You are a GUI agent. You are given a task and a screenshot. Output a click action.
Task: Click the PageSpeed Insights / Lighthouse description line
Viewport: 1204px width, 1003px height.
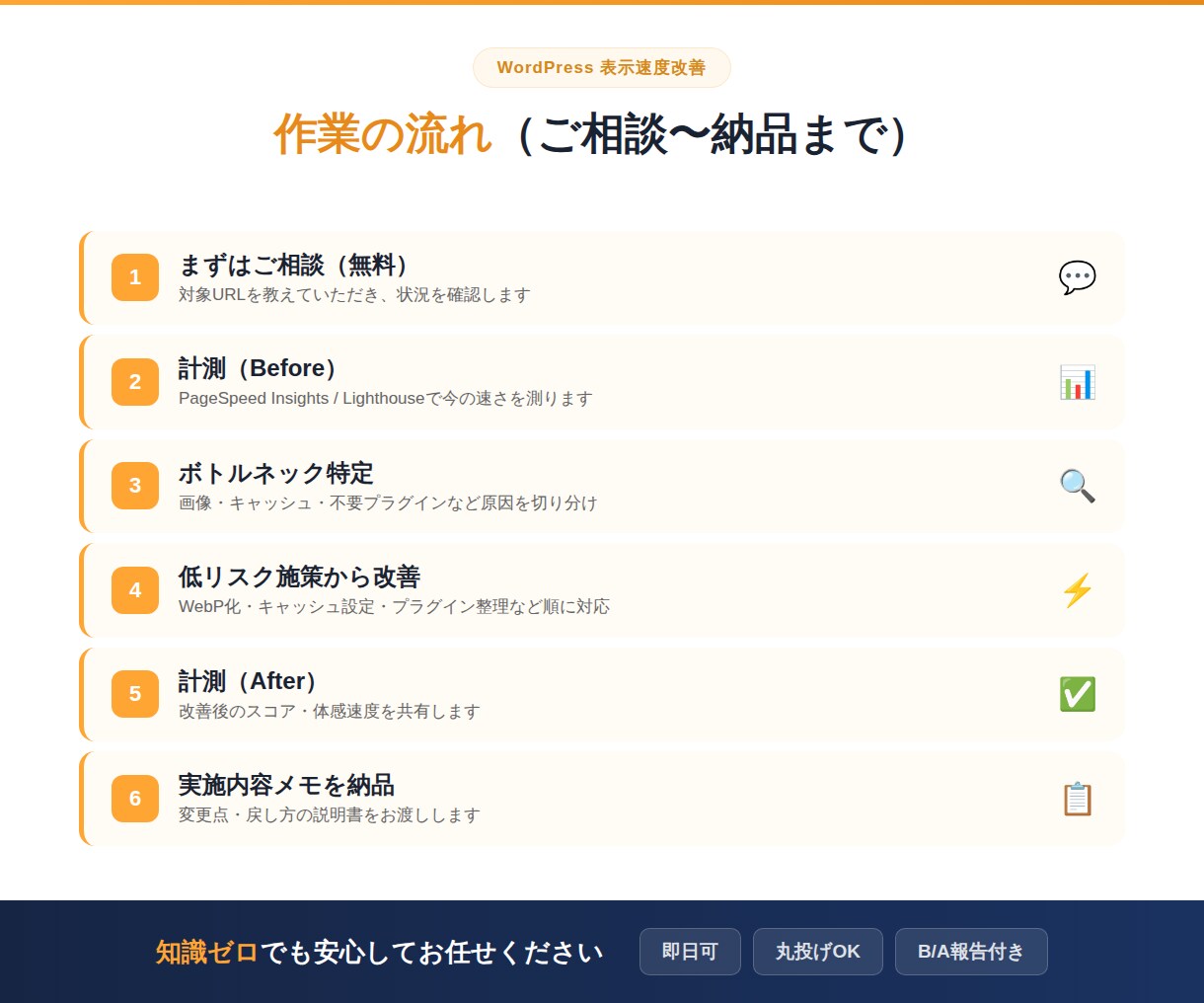click(386, 399)
